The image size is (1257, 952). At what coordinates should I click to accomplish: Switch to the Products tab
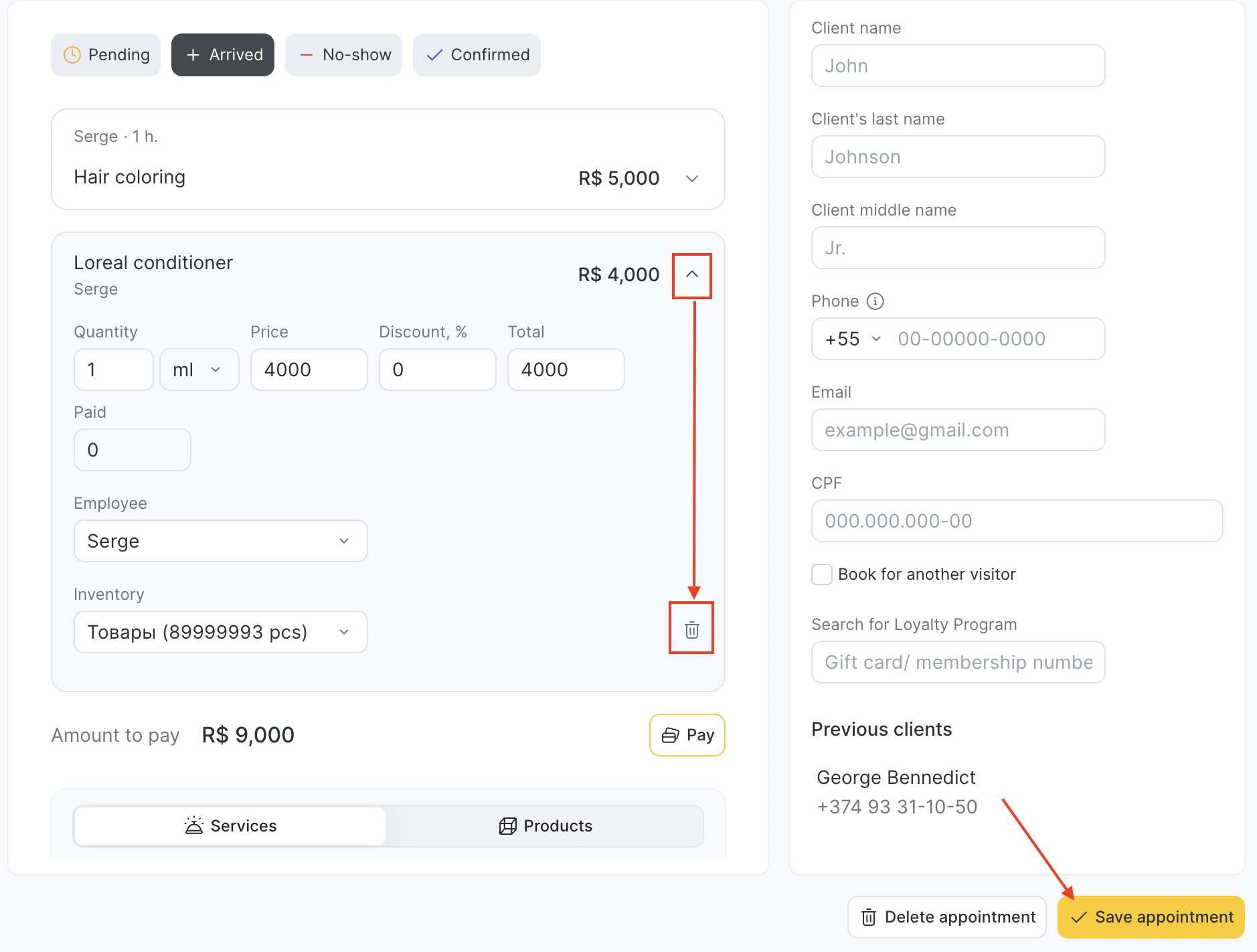pyautogui.click(x=545, y=825)
